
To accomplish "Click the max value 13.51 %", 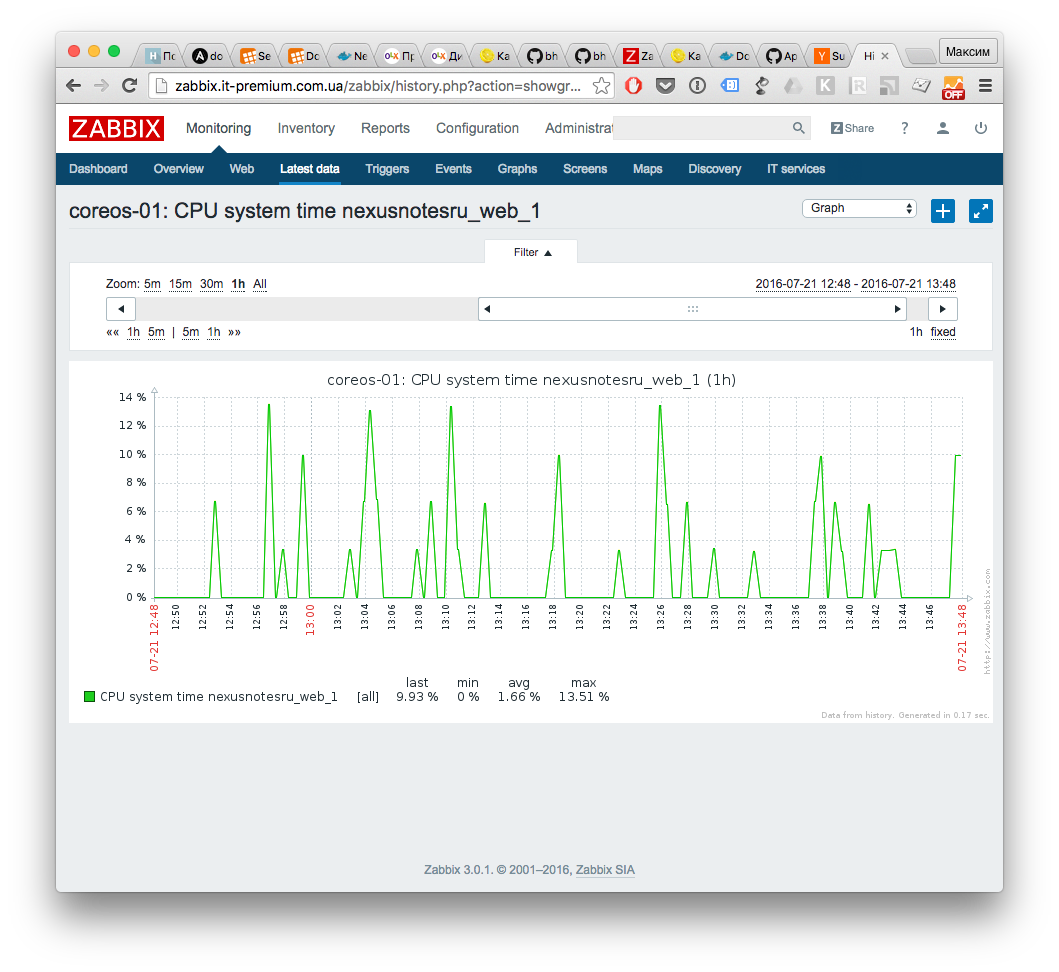I will (584, 696).
